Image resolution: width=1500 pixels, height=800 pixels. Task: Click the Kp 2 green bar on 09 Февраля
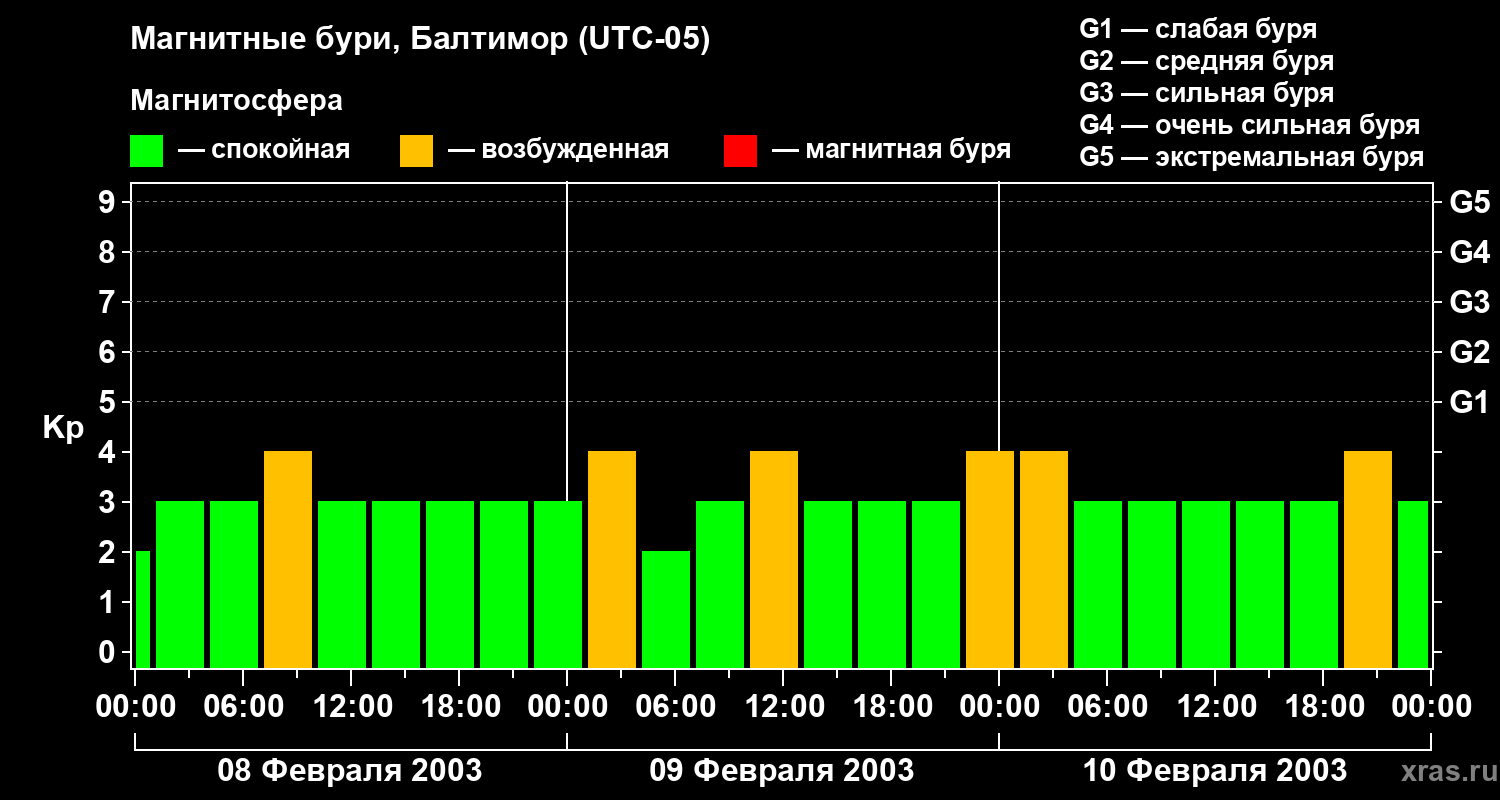pos(666,608)
